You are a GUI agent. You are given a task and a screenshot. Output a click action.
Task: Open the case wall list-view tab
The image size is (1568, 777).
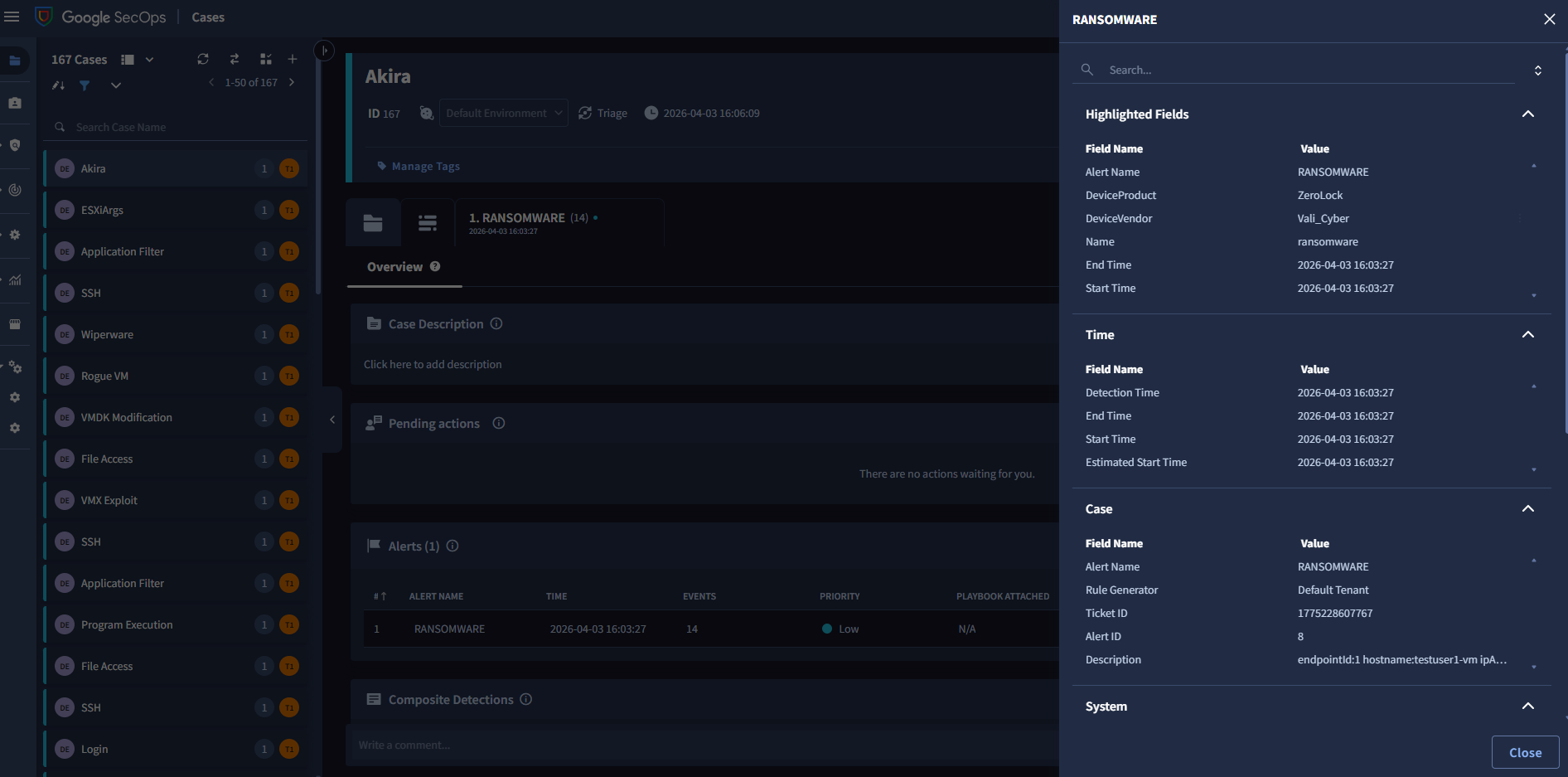tap(428, 223)
